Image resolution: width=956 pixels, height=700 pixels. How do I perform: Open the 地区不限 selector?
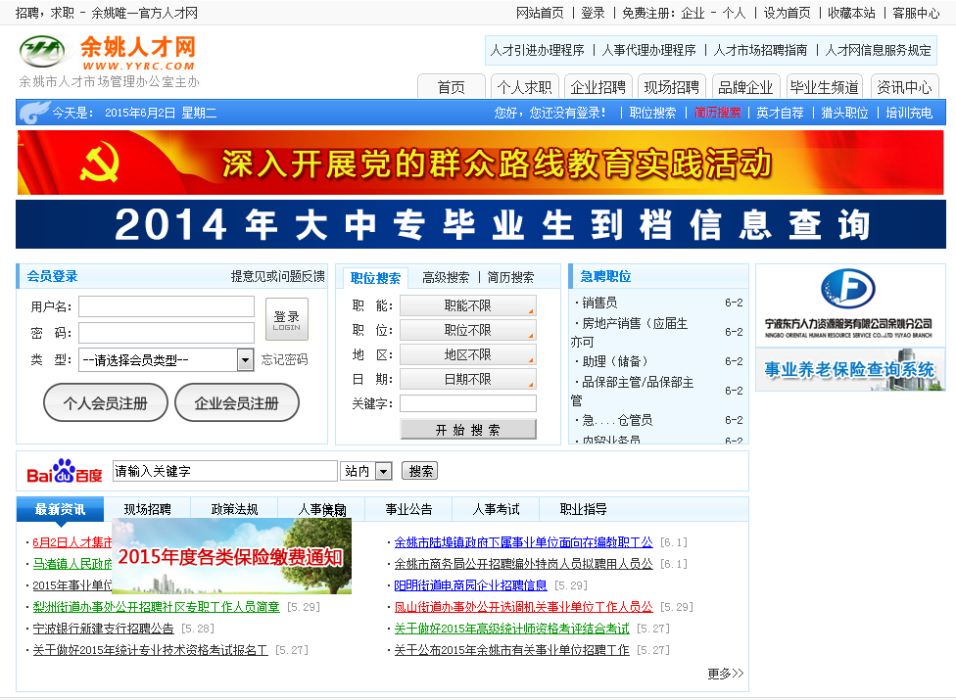pos(468,354)
